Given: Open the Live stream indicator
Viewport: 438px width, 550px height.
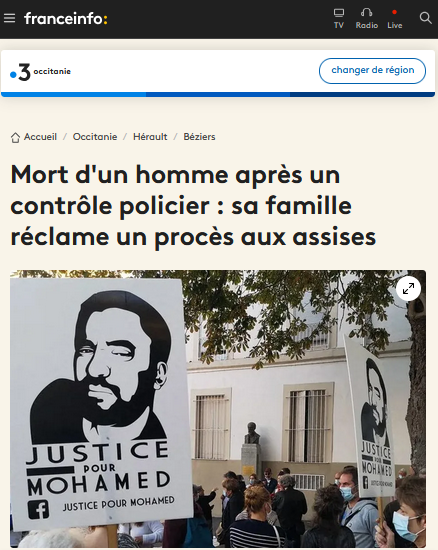Looking at the screenshot, I should point(395,12).
